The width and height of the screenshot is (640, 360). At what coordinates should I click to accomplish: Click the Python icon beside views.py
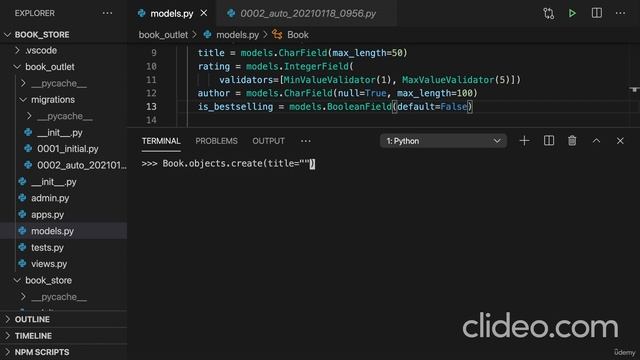[x=22, y=264]
